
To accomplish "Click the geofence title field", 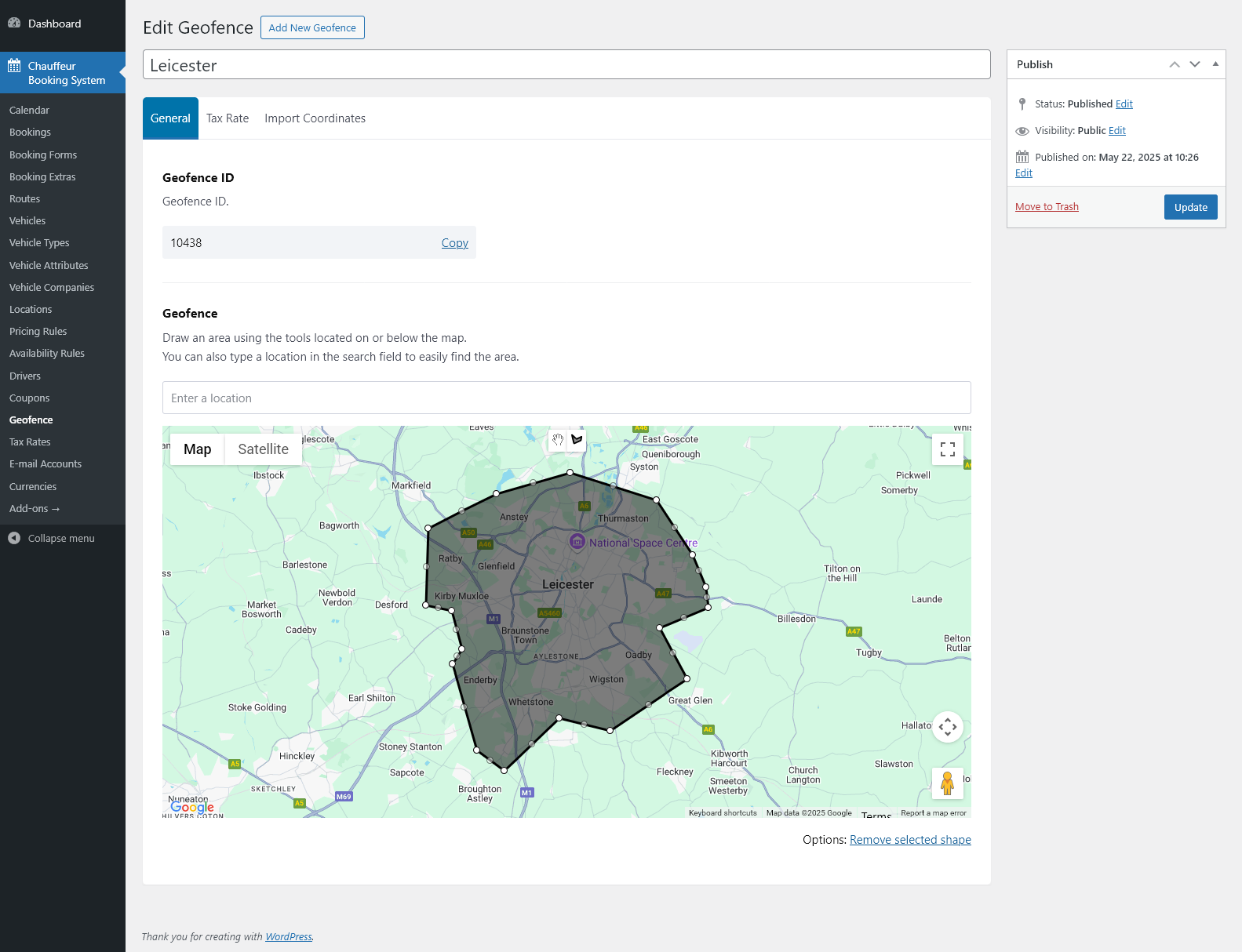I will coord(566,65).
